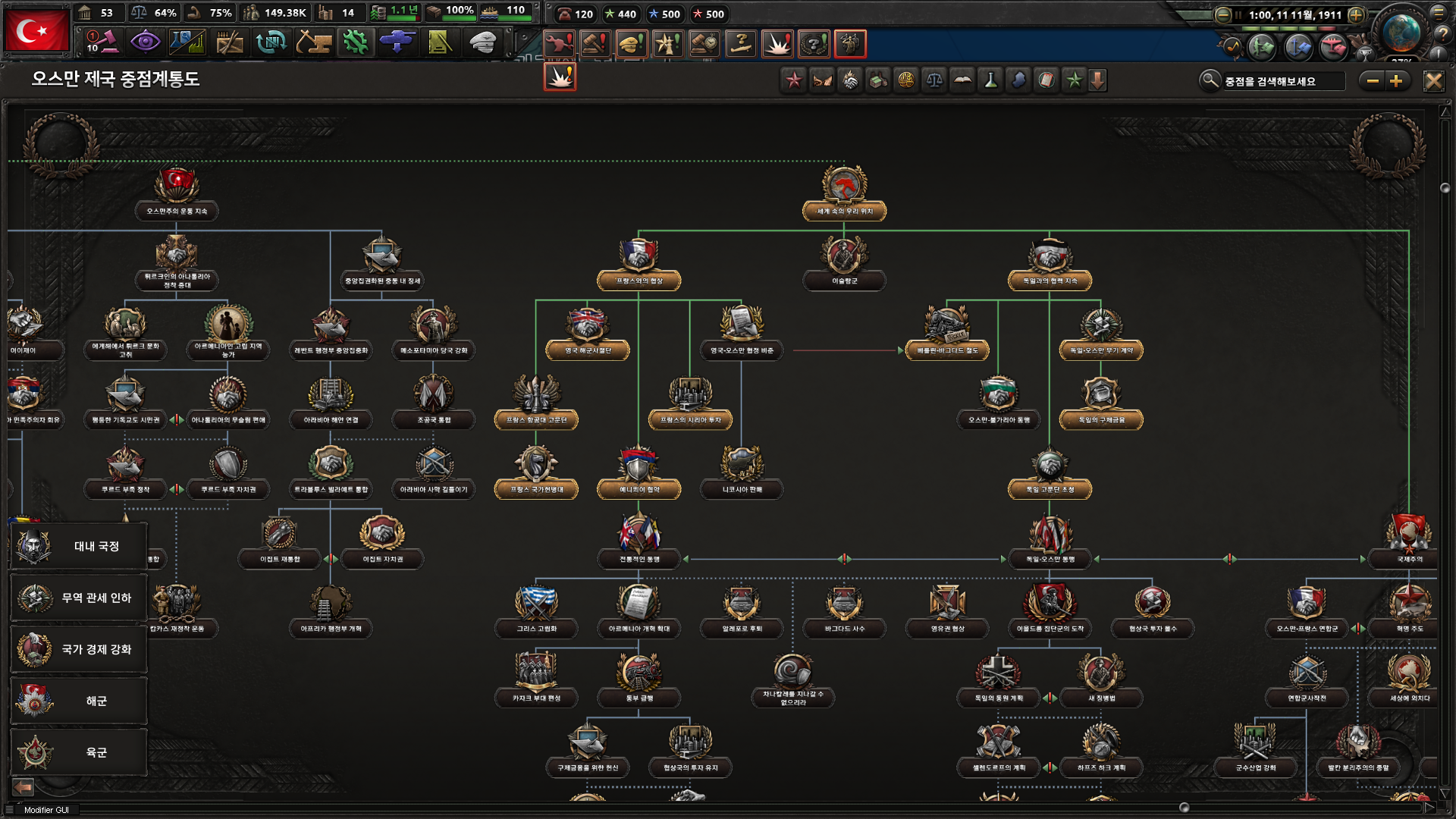This screenshot has height=819, width=1456.
Task: Zoom in the focus tree
Action: [1396, 80]
